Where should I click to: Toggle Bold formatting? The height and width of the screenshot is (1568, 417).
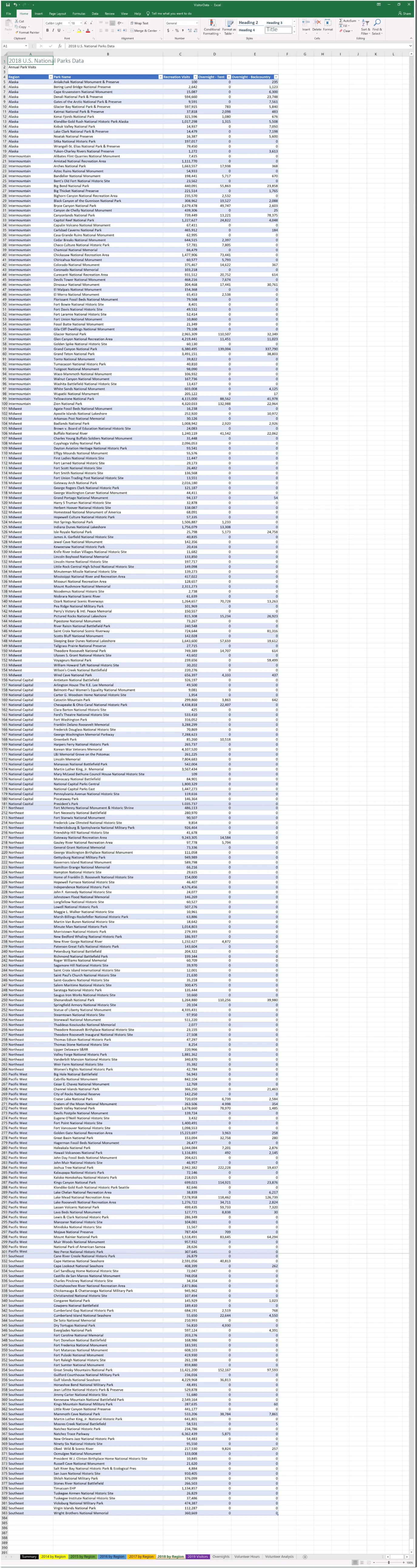coord(47,30)
